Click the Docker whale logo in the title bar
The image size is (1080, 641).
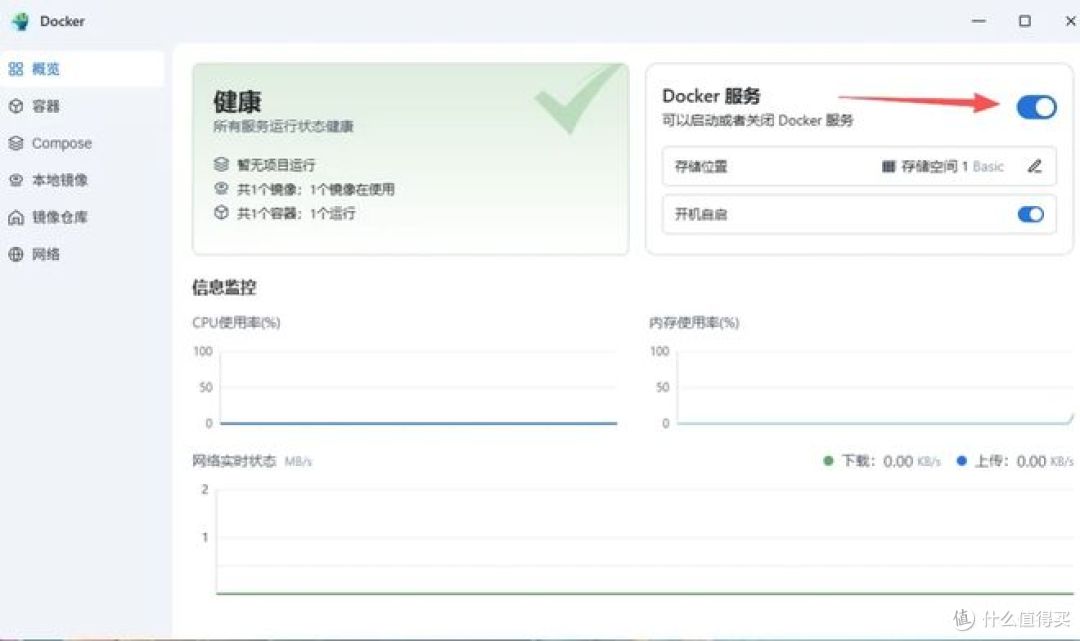pyautogui.click(x=21, y=21)
